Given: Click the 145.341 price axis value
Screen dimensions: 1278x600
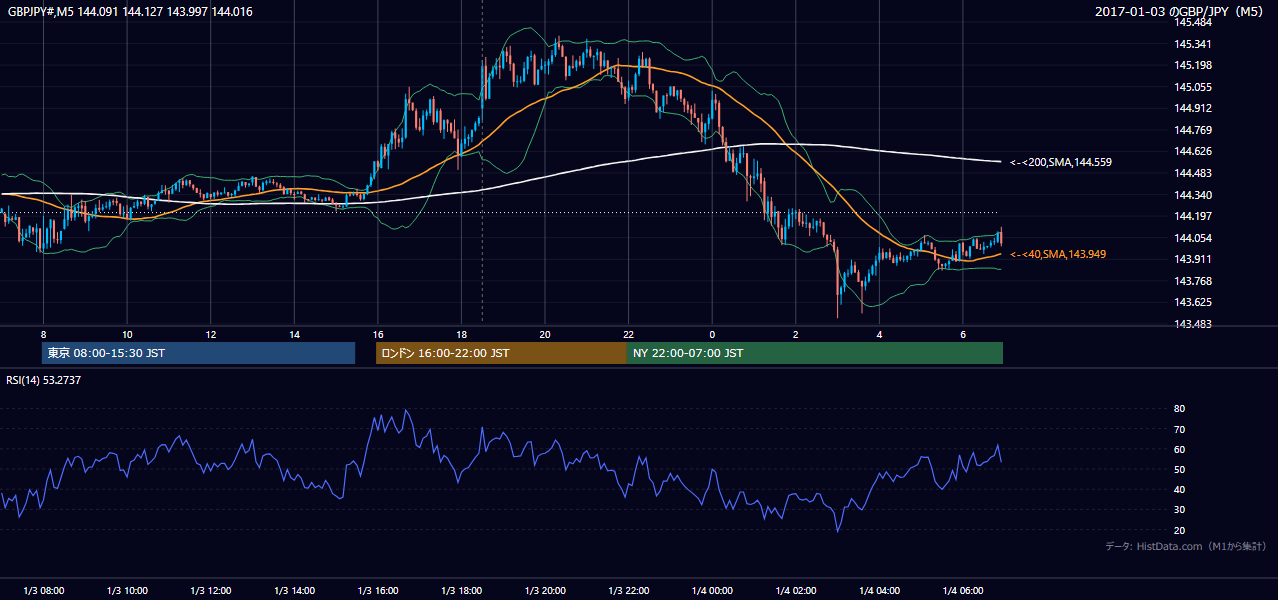Looking at the screenshot, I should click(1195, 44).
